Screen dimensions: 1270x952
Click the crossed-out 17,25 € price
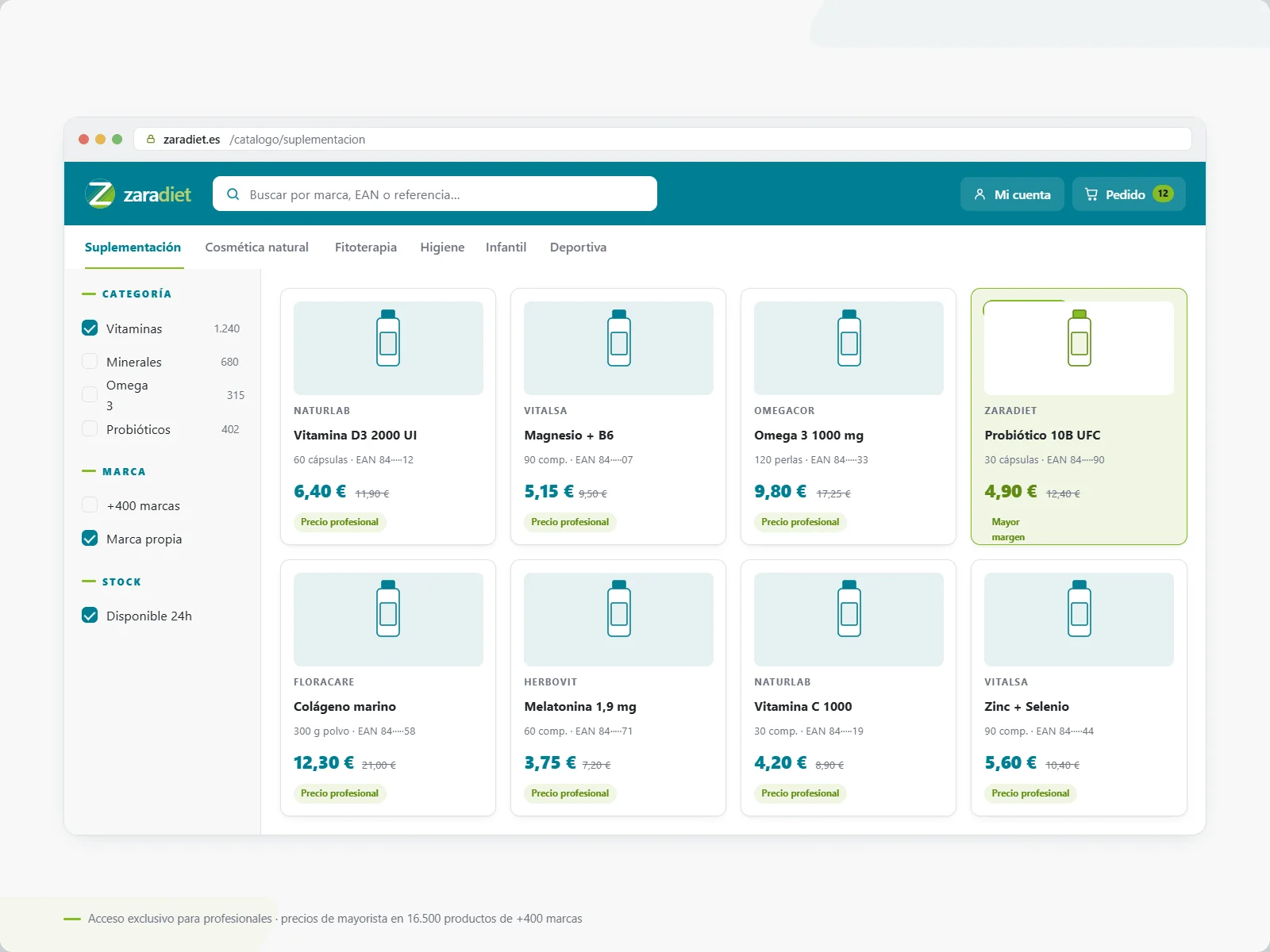click(x=833, y=493)
